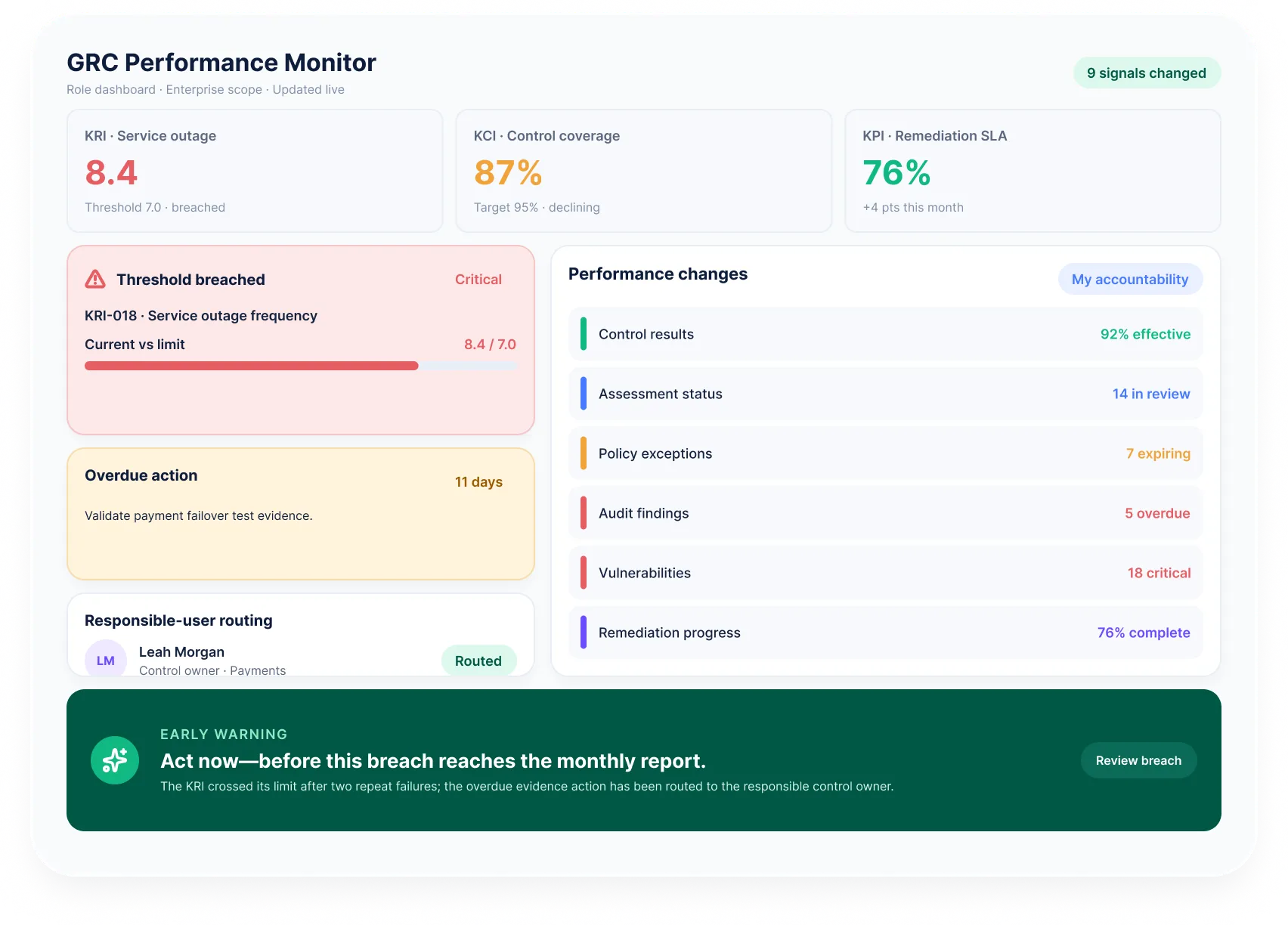Image resolution: width=1288 pixels, height=925 pixels.
Task: Click the orange bar beside Policy exceptions
Action: pyautogui.click(x=584, y=453)
